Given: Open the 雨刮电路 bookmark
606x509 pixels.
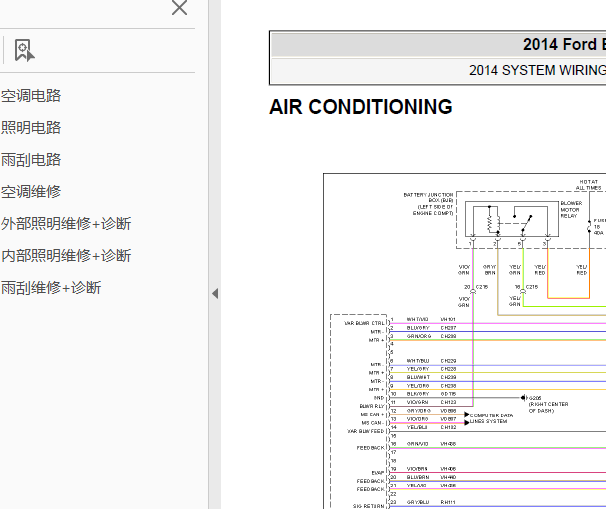Looking at the screenshot, I should [31, 160].
